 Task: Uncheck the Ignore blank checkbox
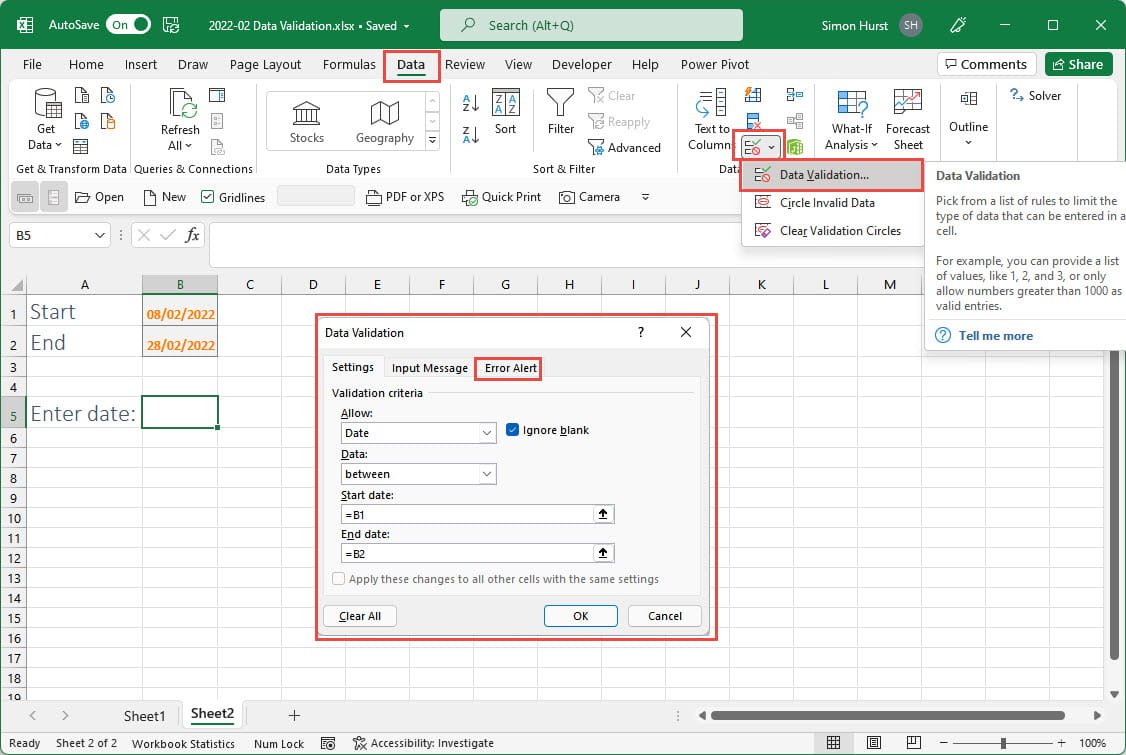point(513,430)
